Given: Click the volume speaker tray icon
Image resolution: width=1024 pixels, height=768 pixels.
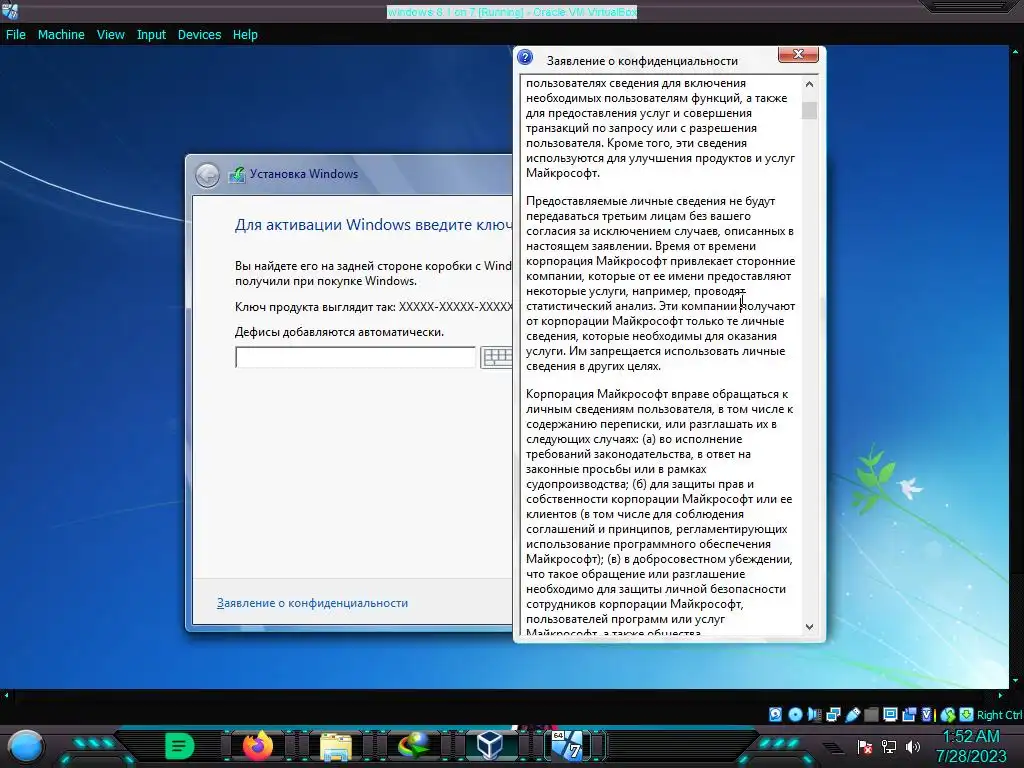Looking at the screenshot, I should tap(913, 746).
